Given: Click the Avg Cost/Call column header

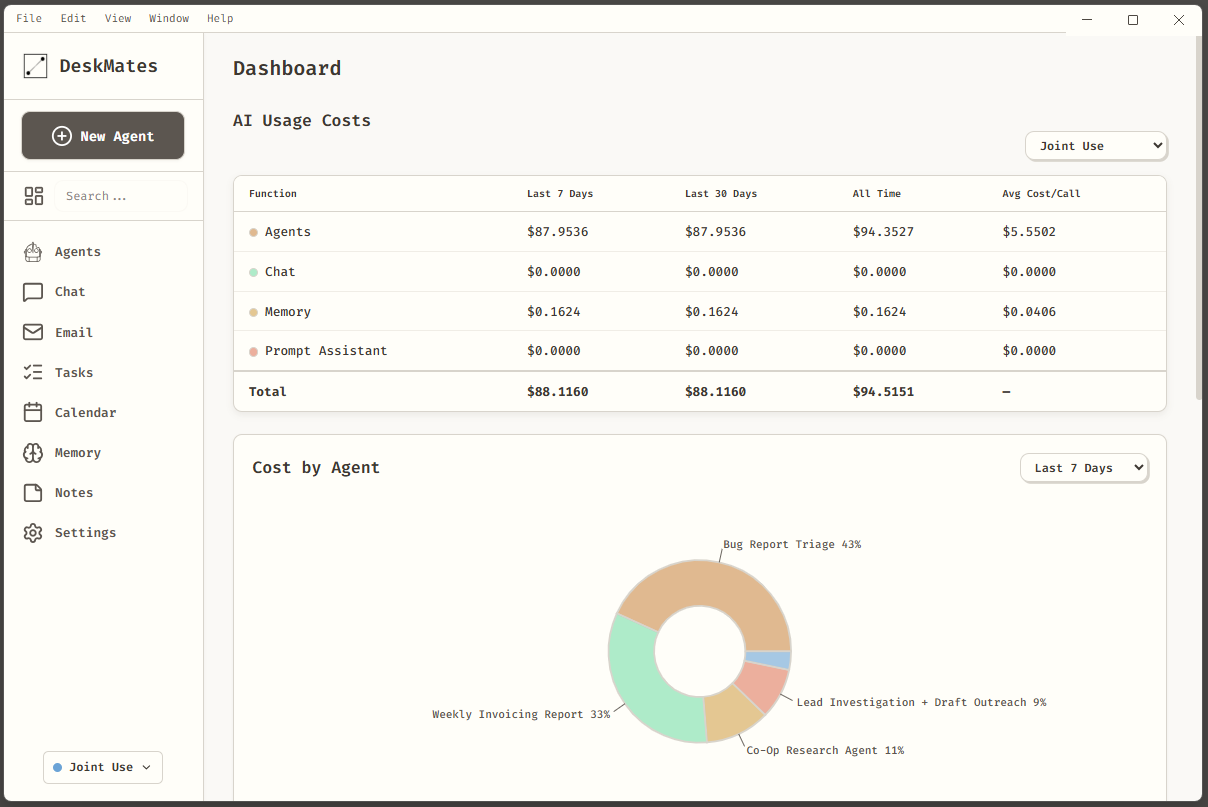Looking at the screenshot, I should pos(1042,194).
